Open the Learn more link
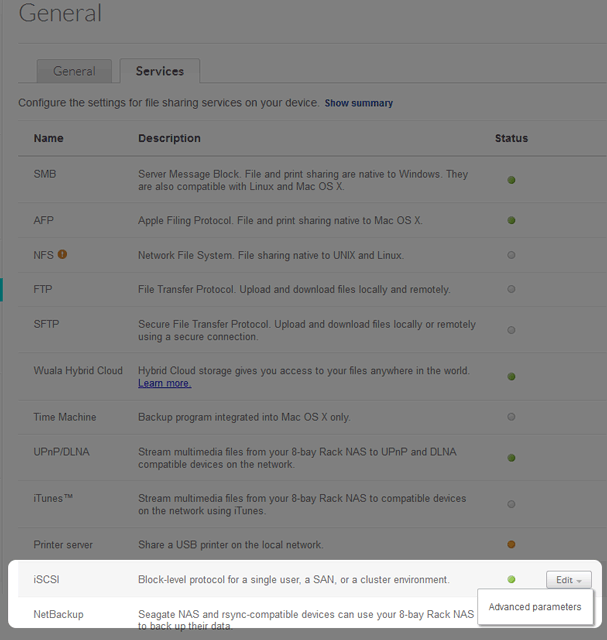Viewport: 607px width, 640px height. coord(164,383)
